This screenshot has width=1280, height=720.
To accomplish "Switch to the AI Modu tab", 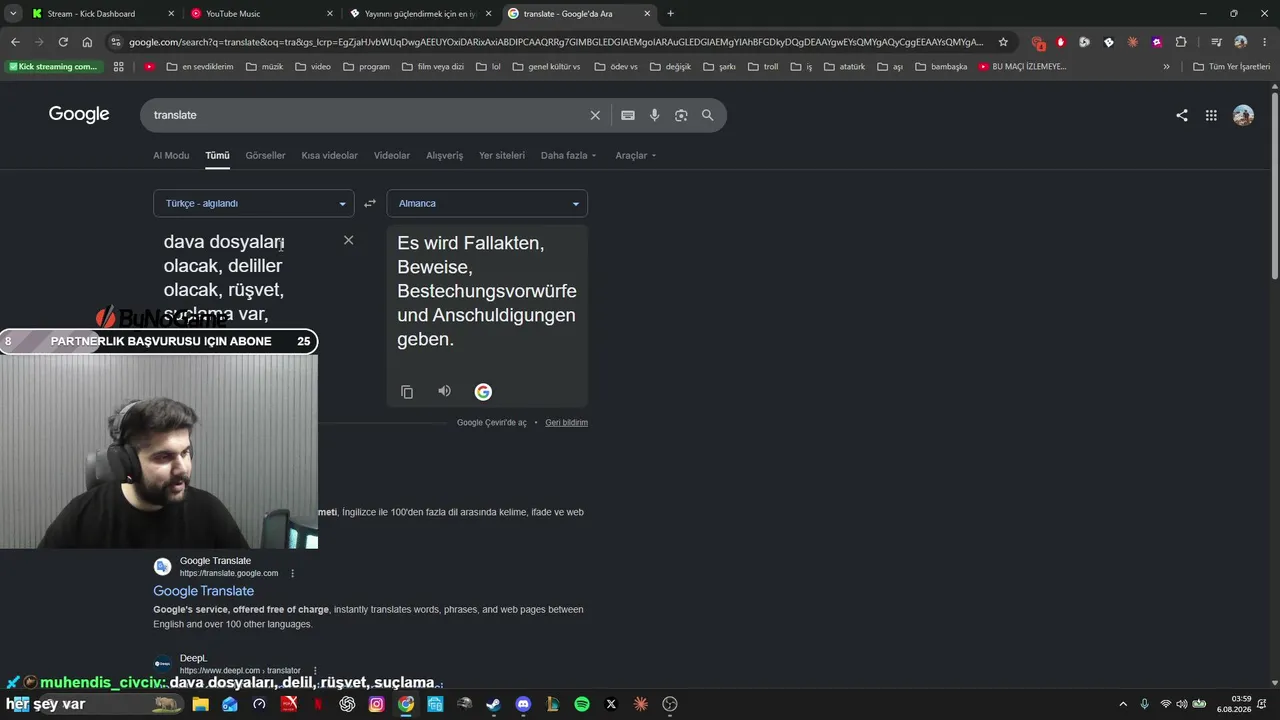I will (171, 155).
